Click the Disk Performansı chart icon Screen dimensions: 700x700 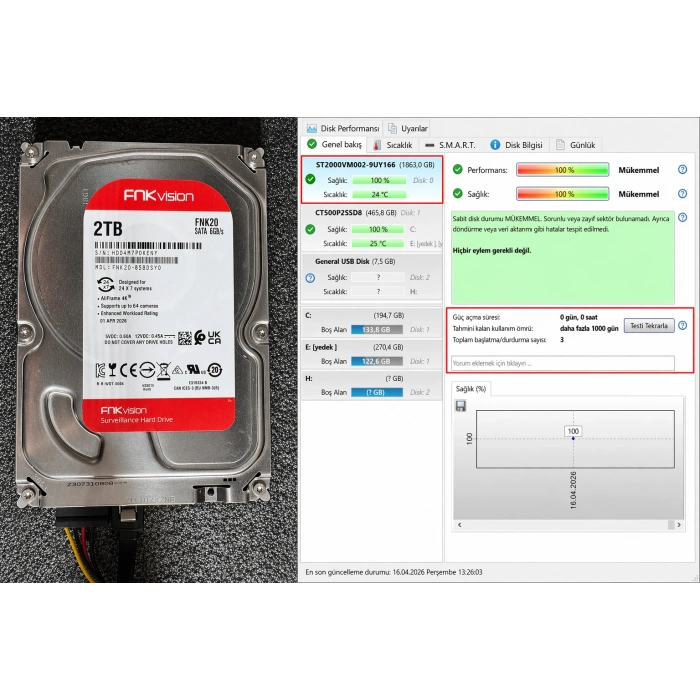click(312, 129)
